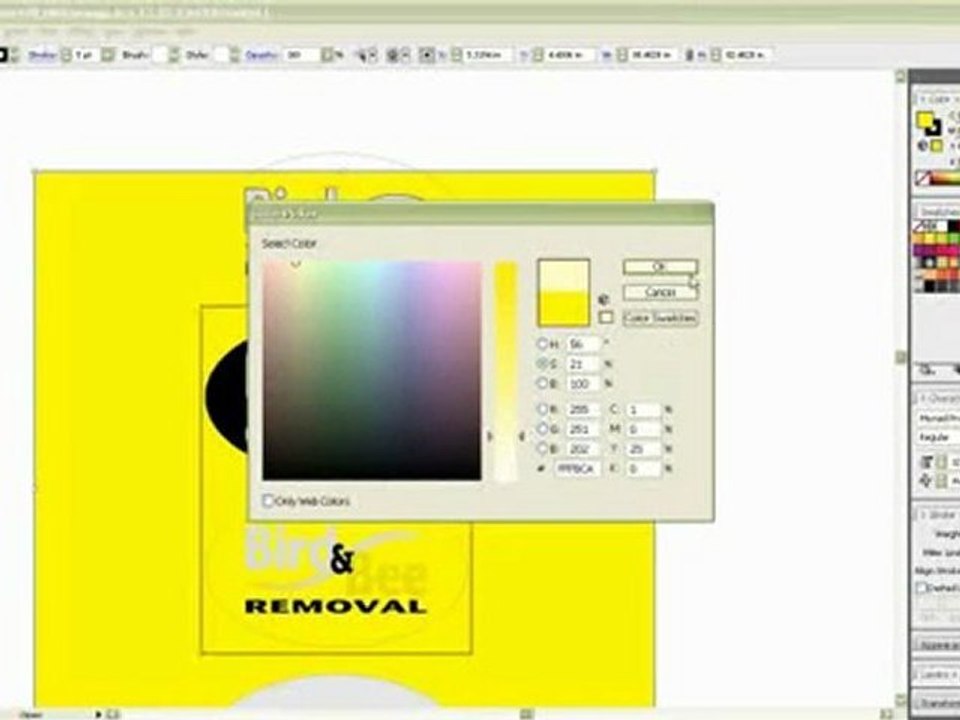Click the yellow Y percentage field
The image size is (960, 720).
(x=644, y=449)
